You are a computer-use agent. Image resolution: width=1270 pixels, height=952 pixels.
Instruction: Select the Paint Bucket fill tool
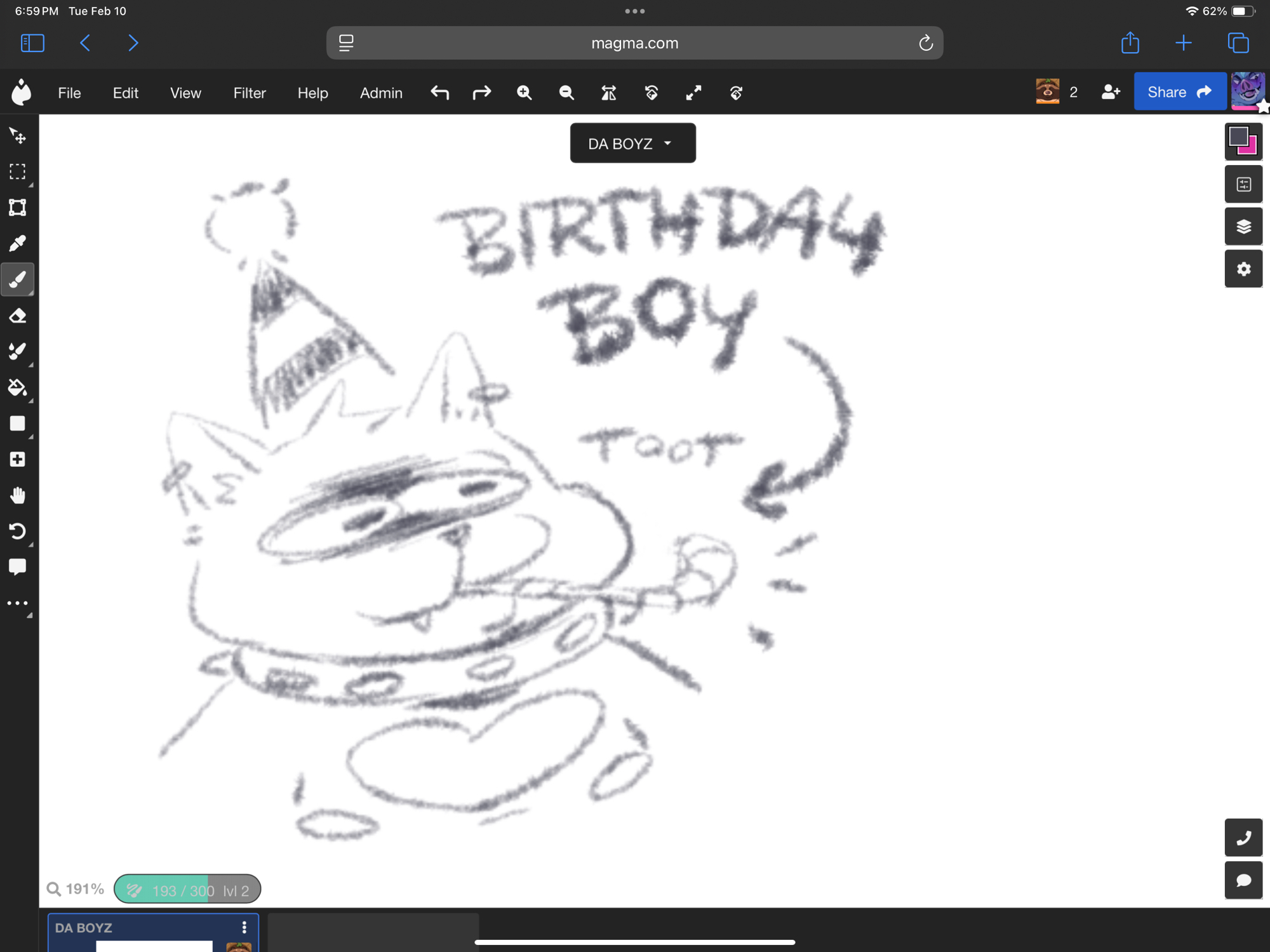tap(18, 387)
